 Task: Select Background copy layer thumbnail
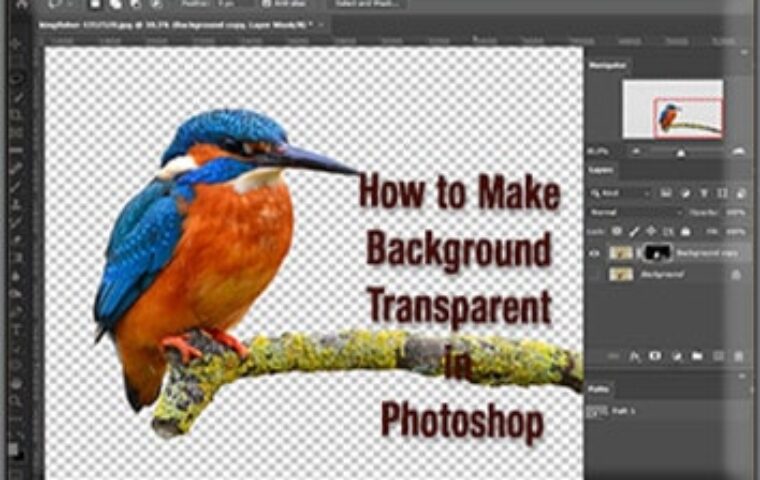point(621,253)
